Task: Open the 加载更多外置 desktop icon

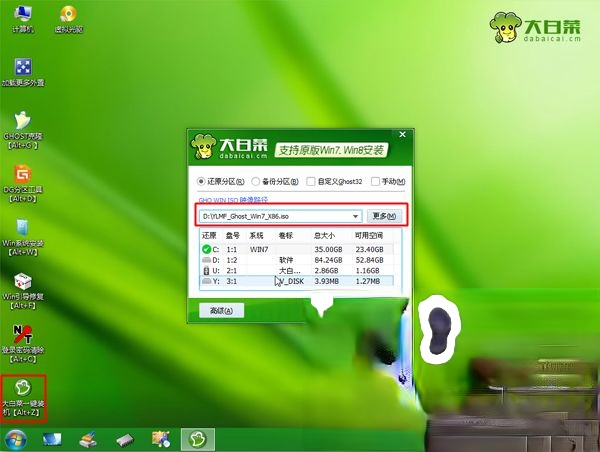Action: 23,72
